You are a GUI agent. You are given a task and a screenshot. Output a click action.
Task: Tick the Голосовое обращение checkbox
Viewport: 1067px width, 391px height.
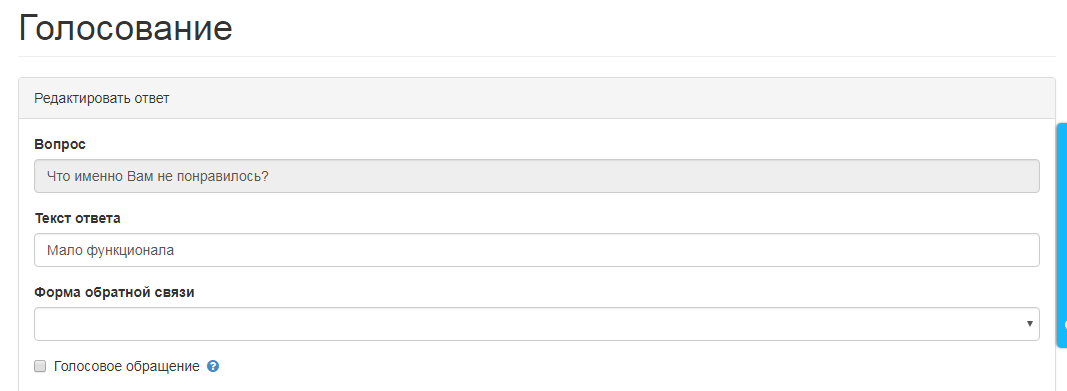point(40,367)
